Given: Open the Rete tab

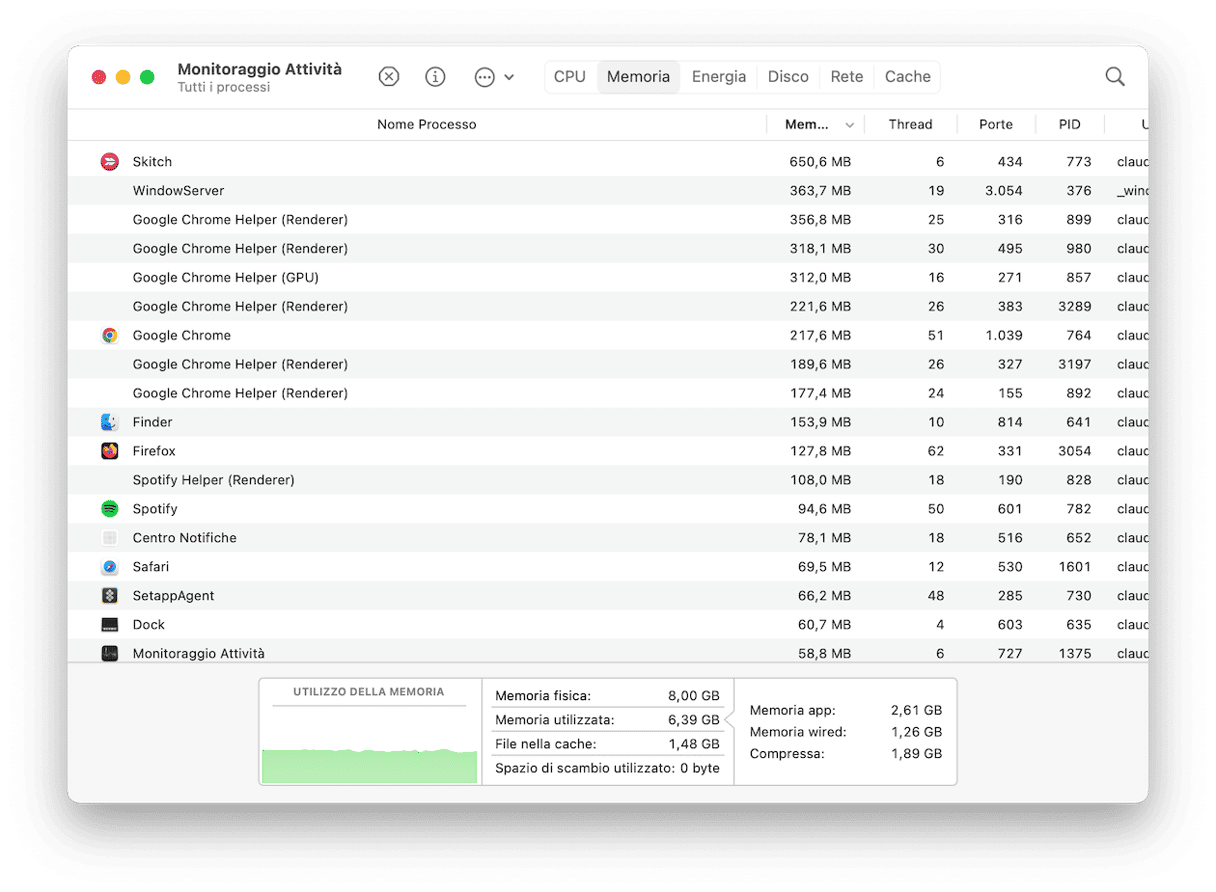Looking at the screenshot, I should pyautogui.click(x=847, y=77).
